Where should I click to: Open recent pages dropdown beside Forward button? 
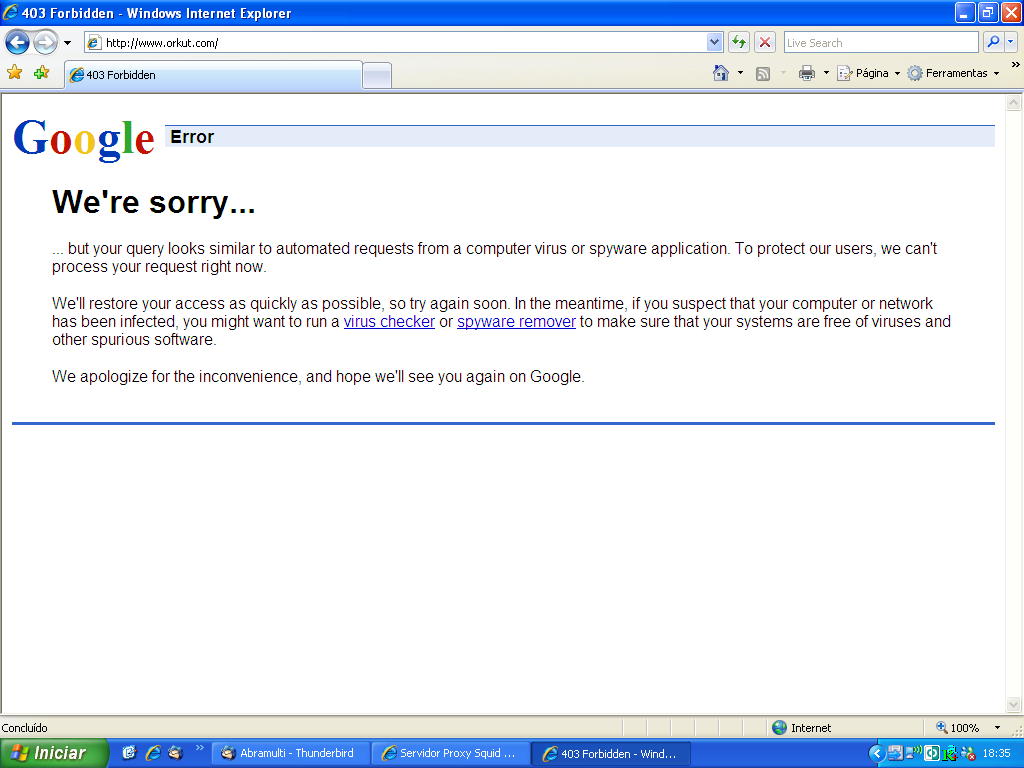tap(67, 43)
